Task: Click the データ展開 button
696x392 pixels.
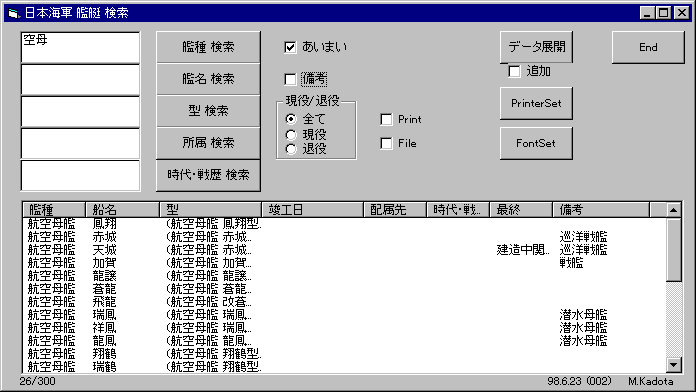Action: tap(536, 47)
